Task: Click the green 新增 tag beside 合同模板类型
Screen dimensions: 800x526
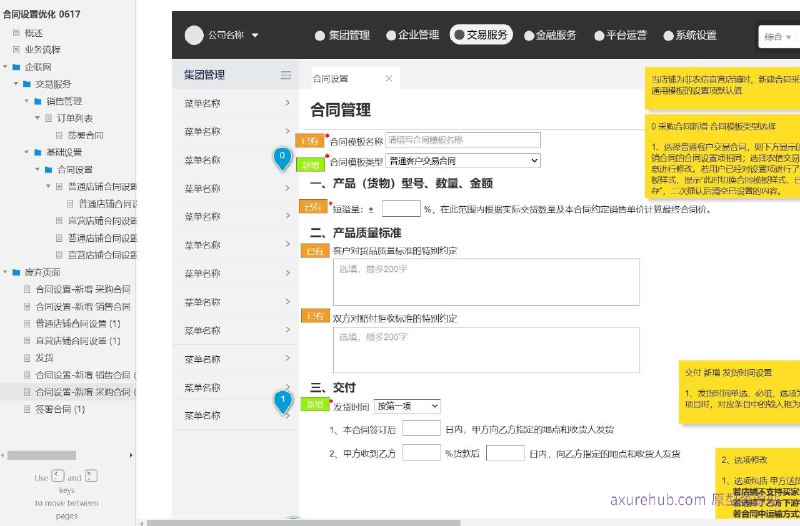Action: point(310,164)
